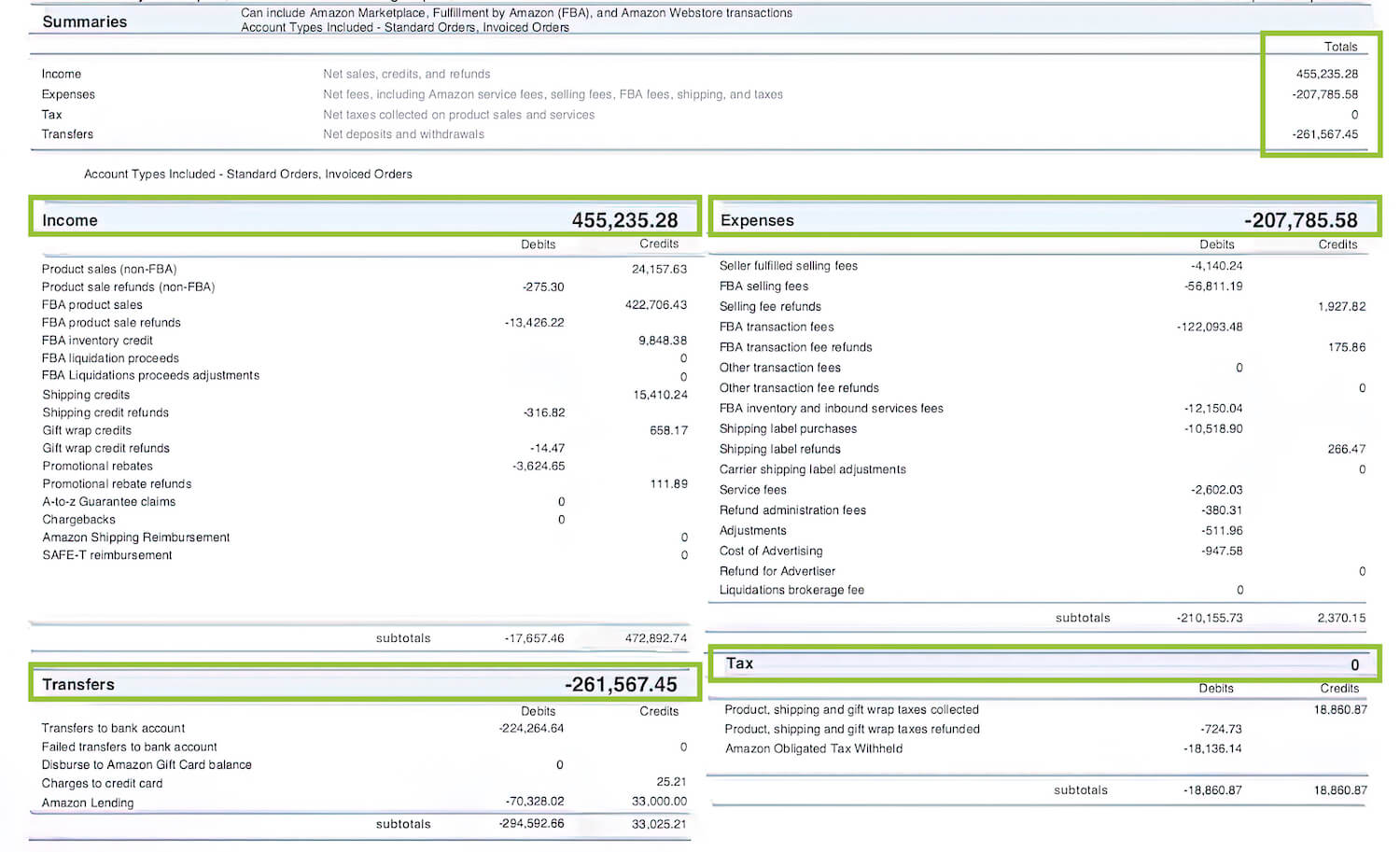
Task: Click the Gift wrap credits value 658.17
Action: pos(669,430)
